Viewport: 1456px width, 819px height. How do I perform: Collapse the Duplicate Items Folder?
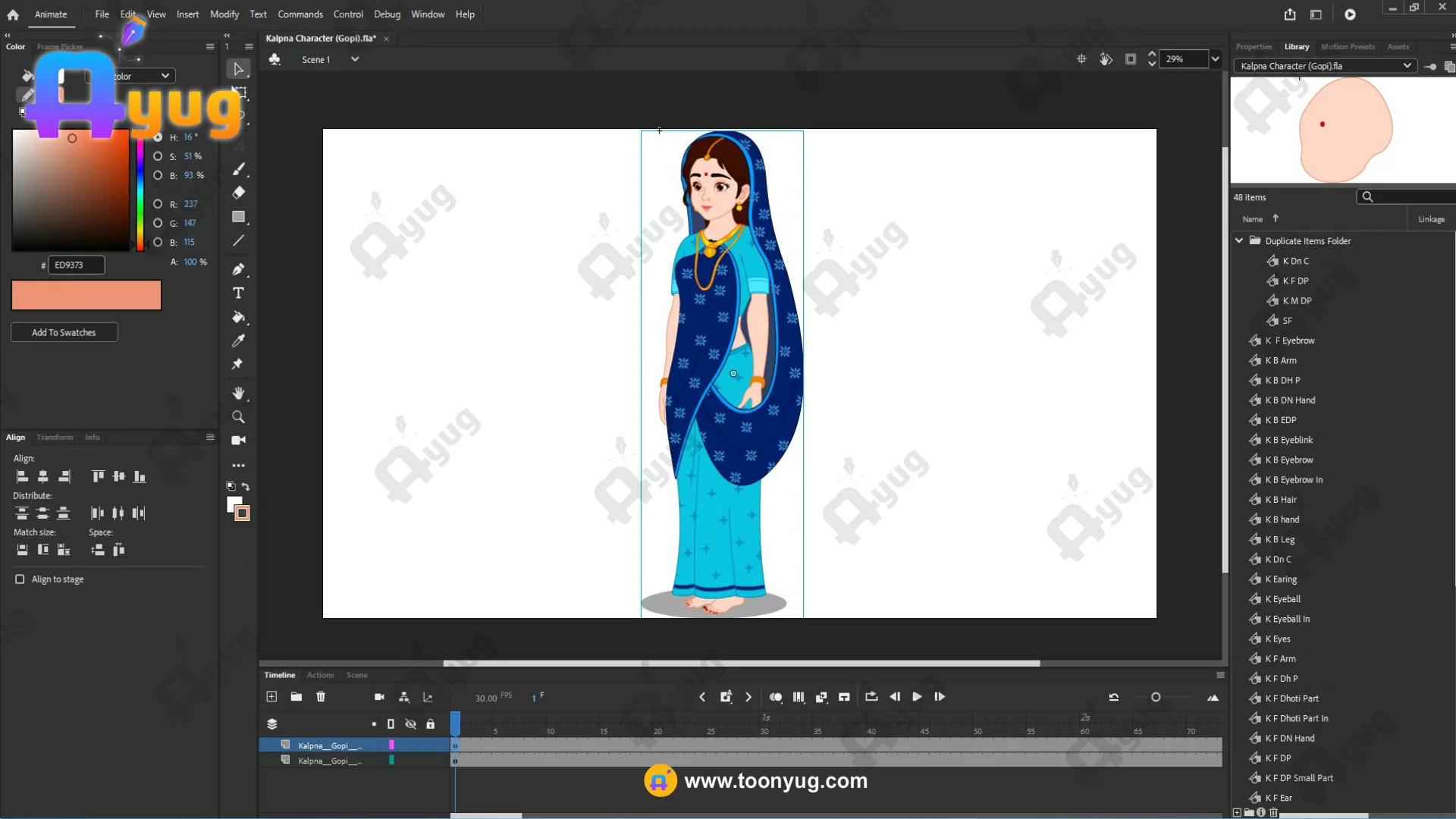click(x=1239, y=240)
